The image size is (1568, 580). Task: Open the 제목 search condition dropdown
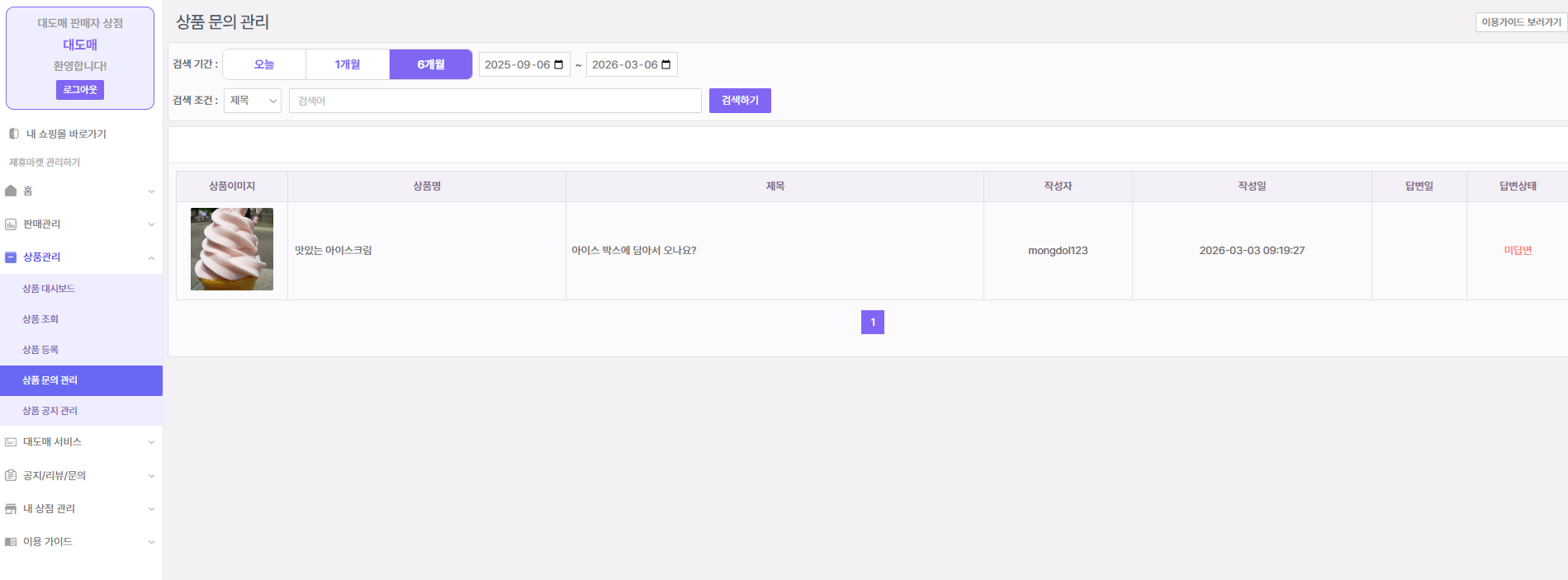(253, 101)
